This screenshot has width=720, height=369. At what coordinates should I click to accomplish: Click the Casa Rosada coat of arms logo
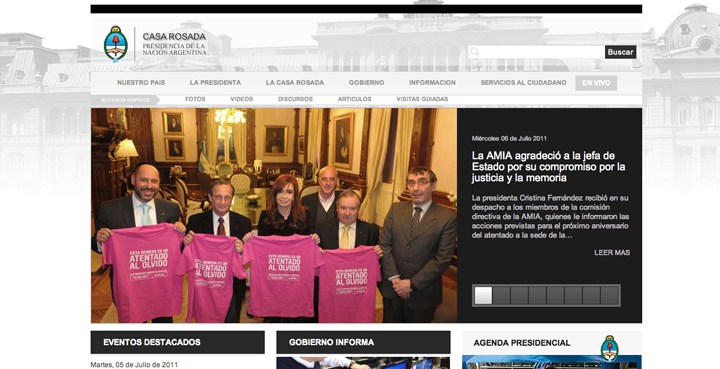click(116, 44)
